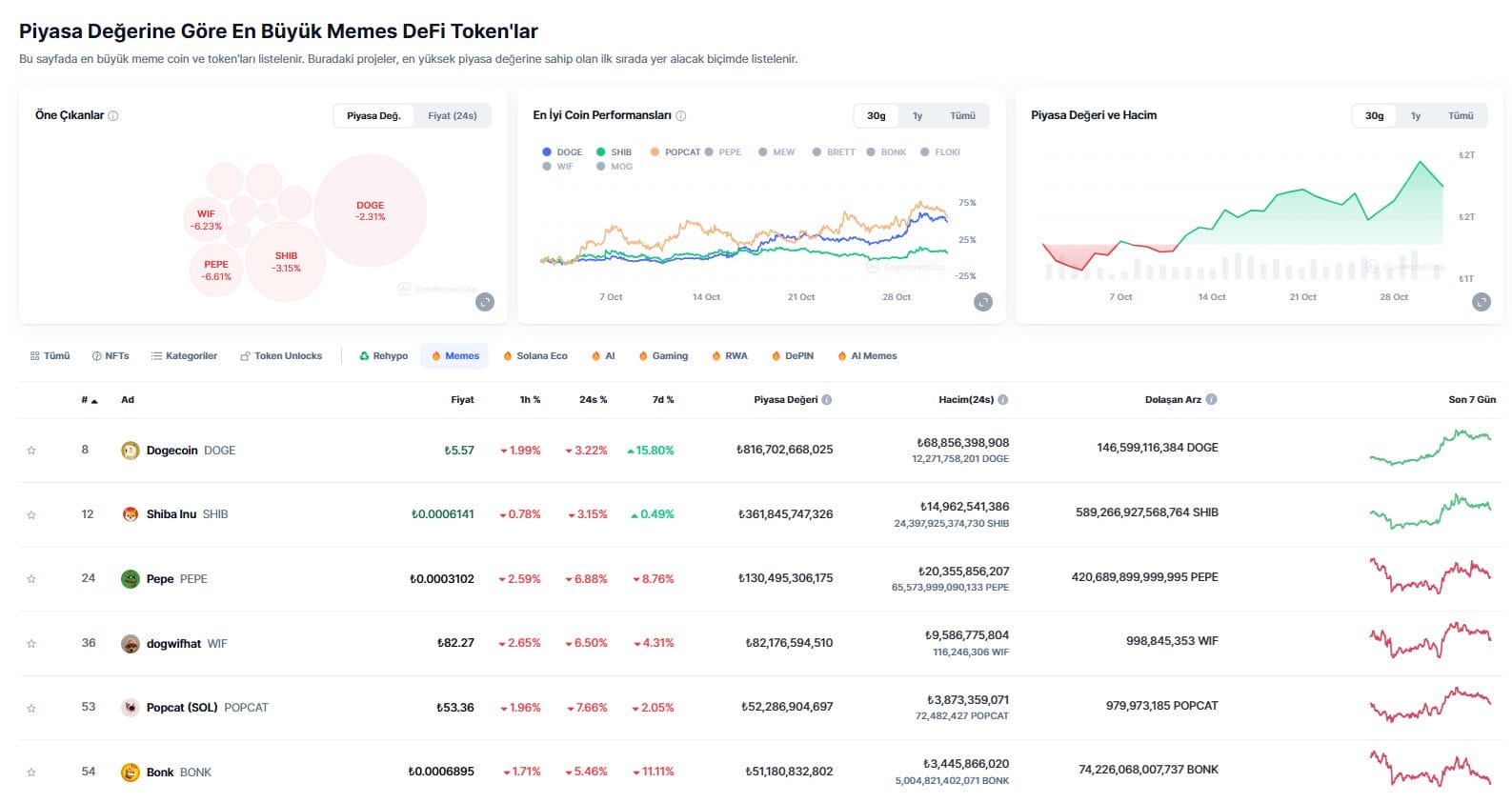
Task: Open the Memes category filter
Action: (454, 356)
